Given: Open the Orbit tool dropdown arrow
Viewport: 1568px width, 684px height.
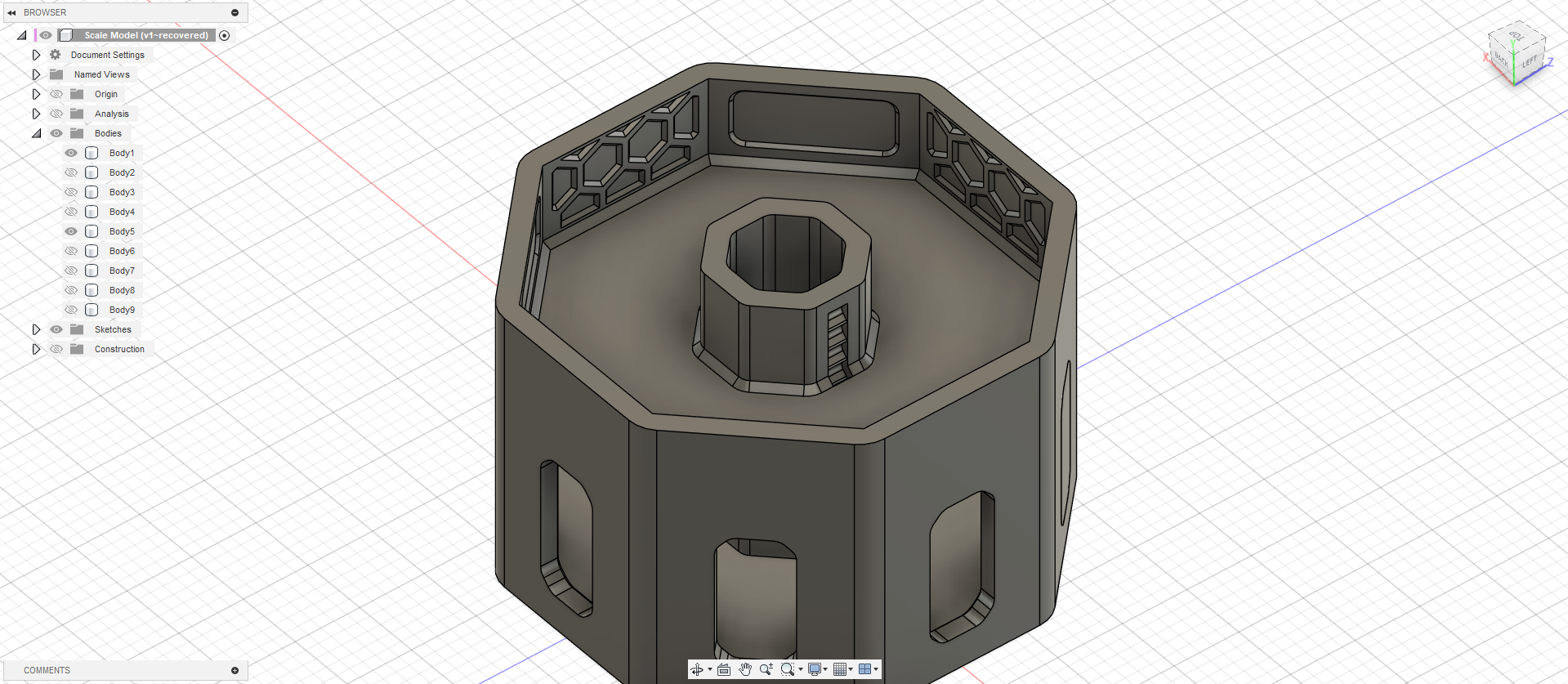Looking at the screenshot, I should coord(710,669).
